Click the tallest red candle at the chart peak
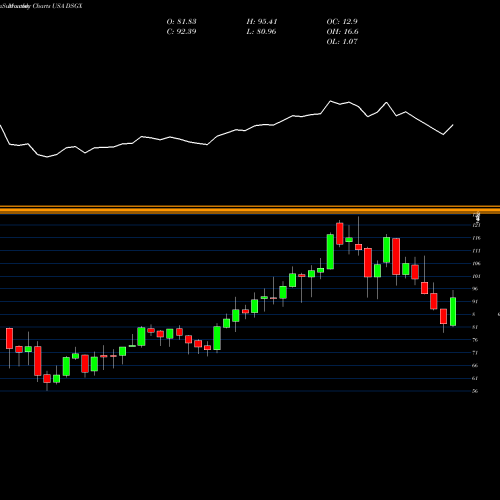 pos(340,234)
